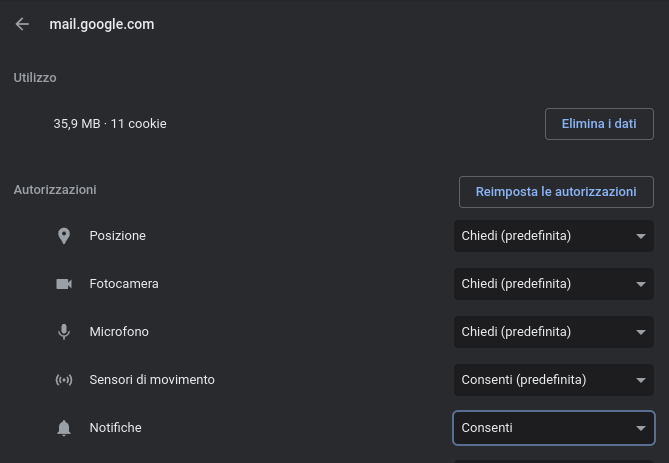Click the Utilizzo section heading
The image size is (669, 463).
coord(35,78)
